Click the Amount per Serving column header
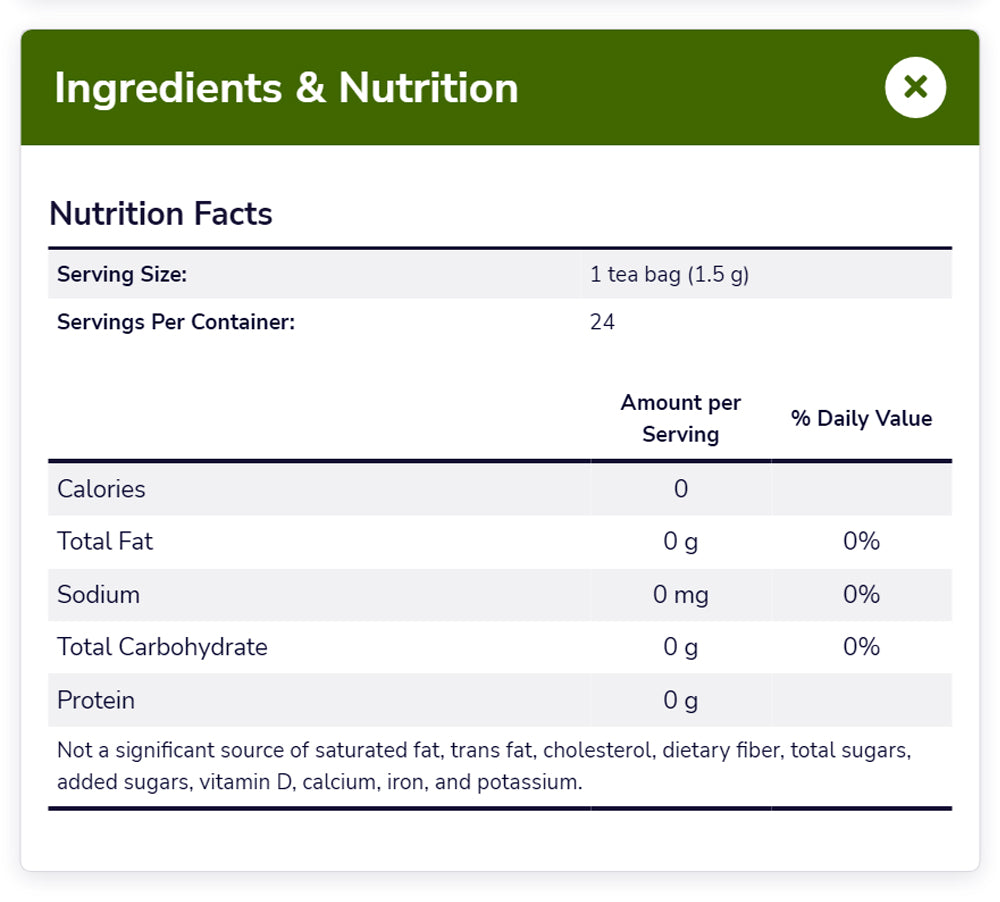 pyautogui.click(x=680, y=418)
